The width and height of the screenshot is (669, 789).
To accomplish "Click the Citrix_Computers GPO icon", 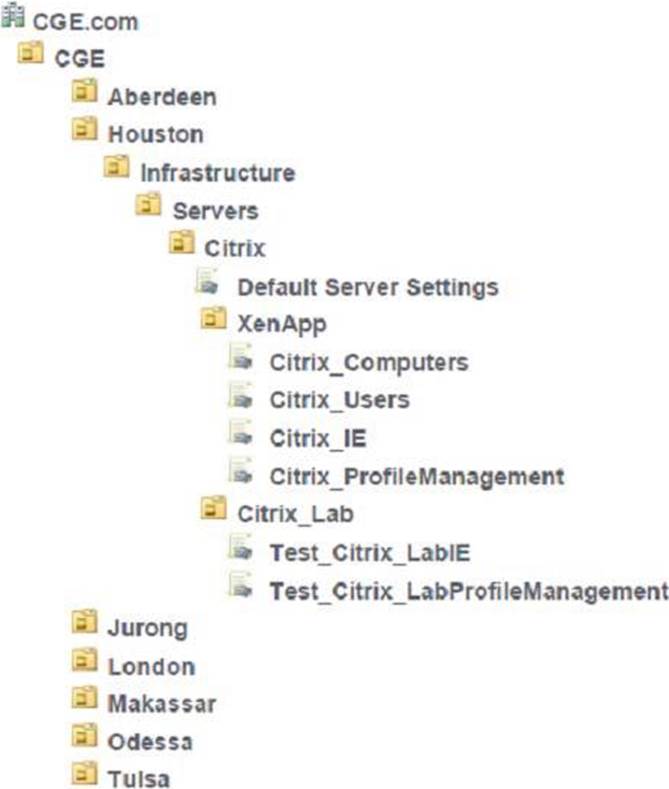I will click(243, 361).
